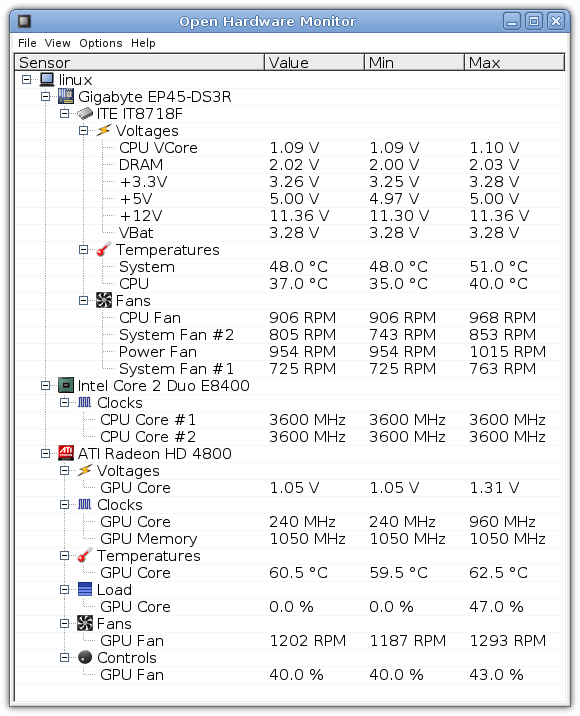Click the 43.0 % GPU Fan max value
Image resolution: width=580 pixels, height=716 pixels.
pos(496,674)
